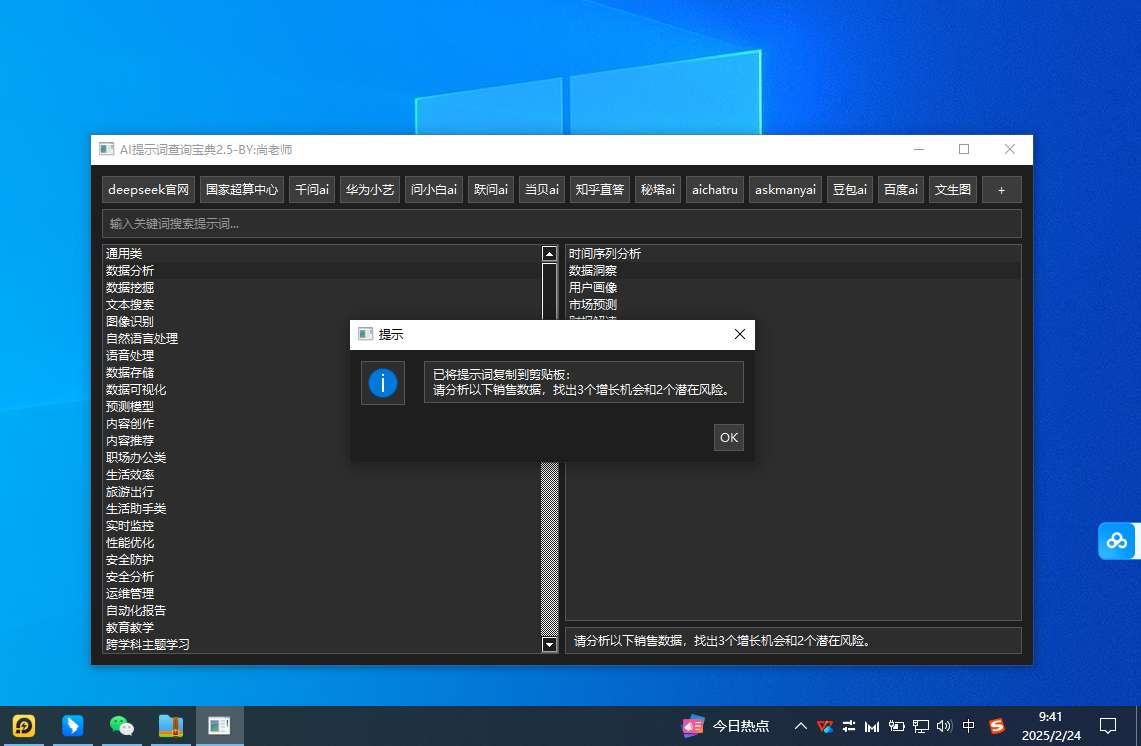The width and height of the screenshot is (1141, 746).
Task: Choose the 用户画像 prompt
Action: pos(793,287)
